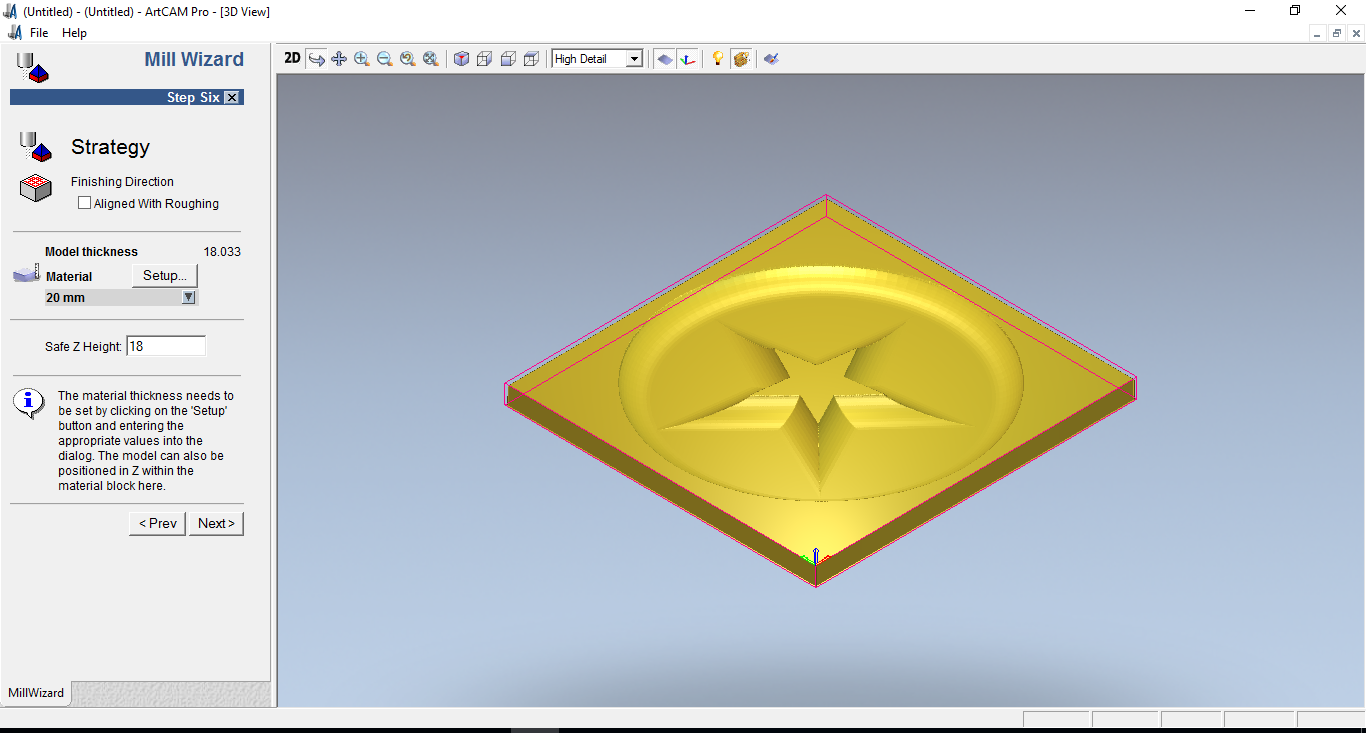This screenshot has height=733, width=1366.
Task: Click the information bubble icon
Action: (29, 403)
